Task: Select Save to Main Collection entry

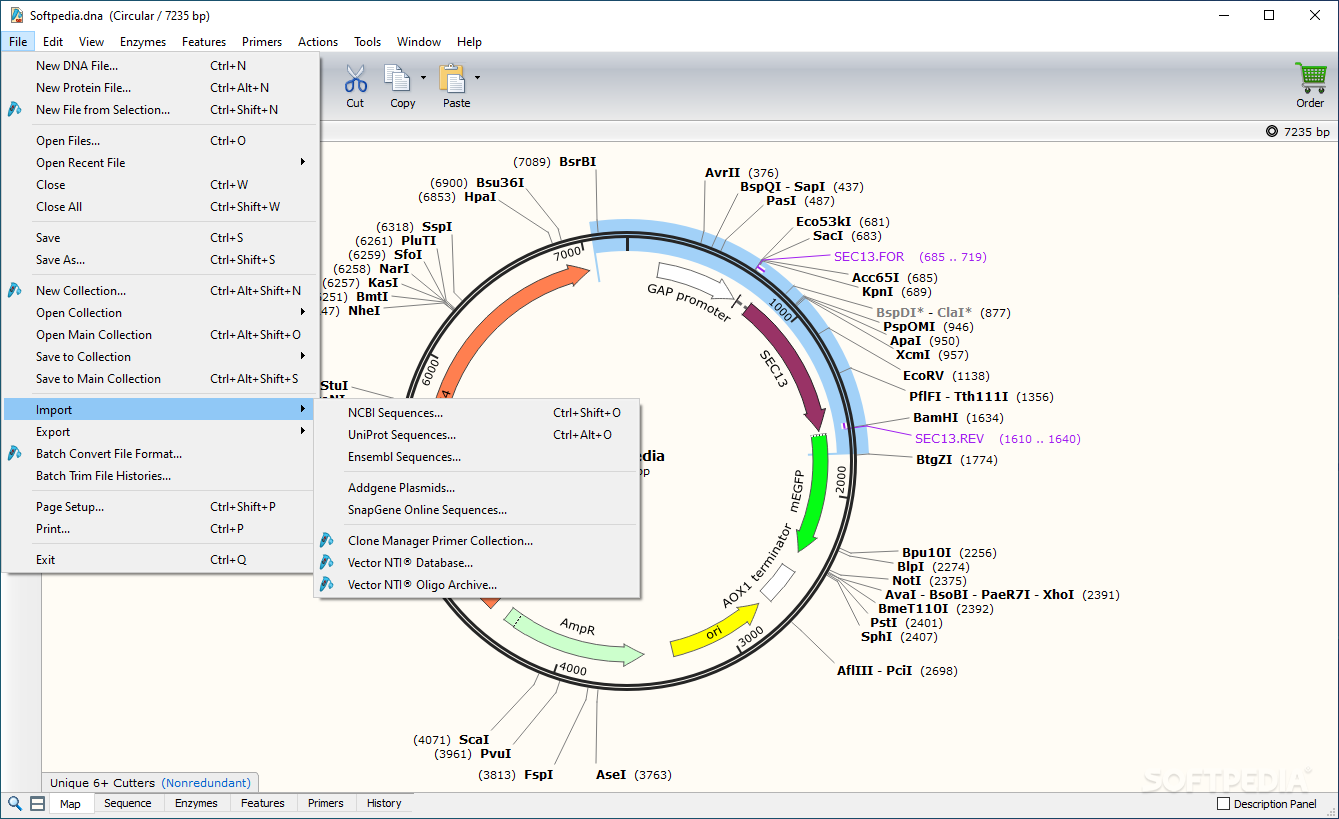Action: [x=160, y=379]
